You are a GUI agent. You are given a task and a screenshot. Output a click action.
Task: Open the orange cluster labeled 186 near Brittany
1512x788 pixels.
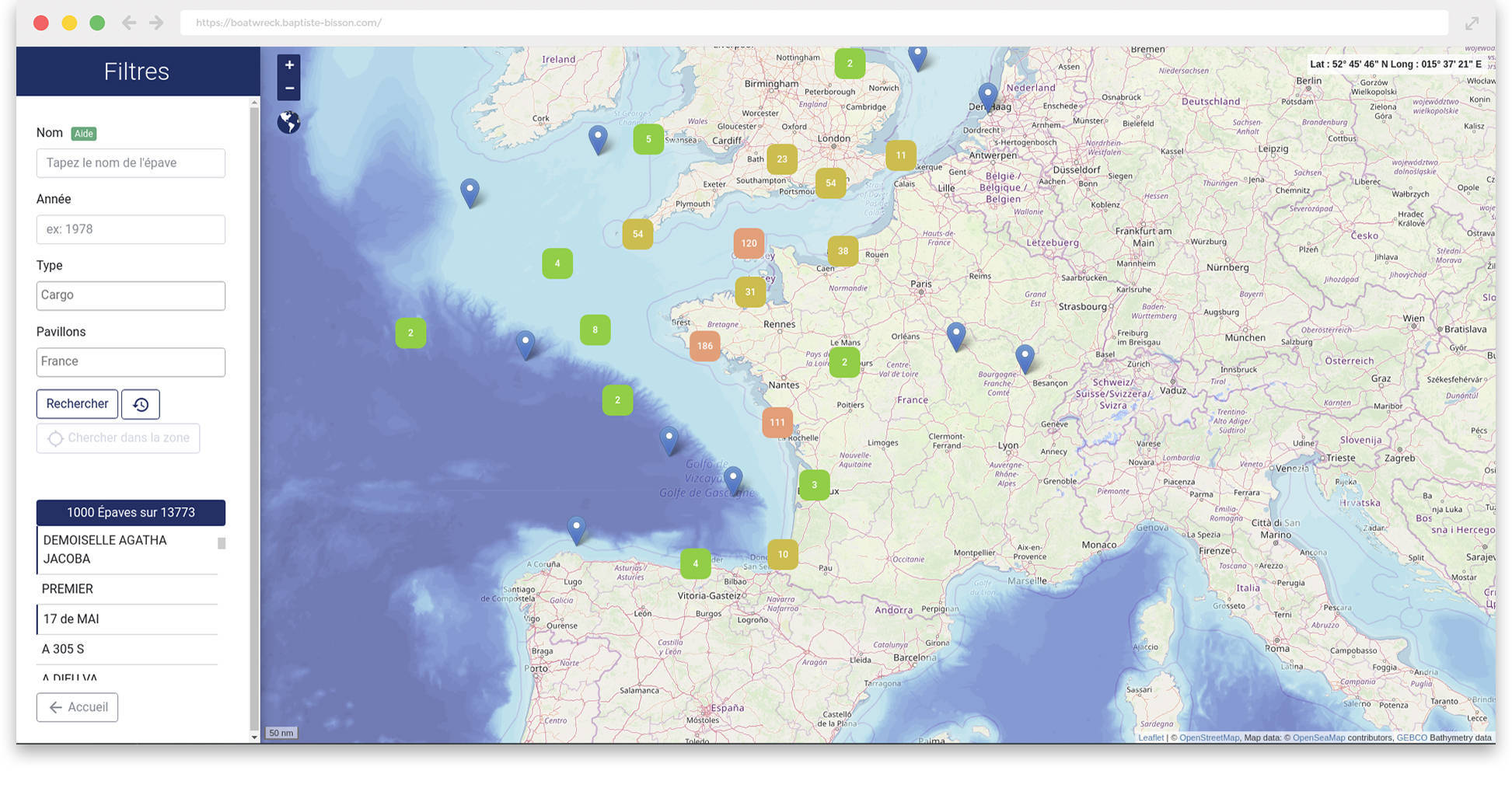705,346
